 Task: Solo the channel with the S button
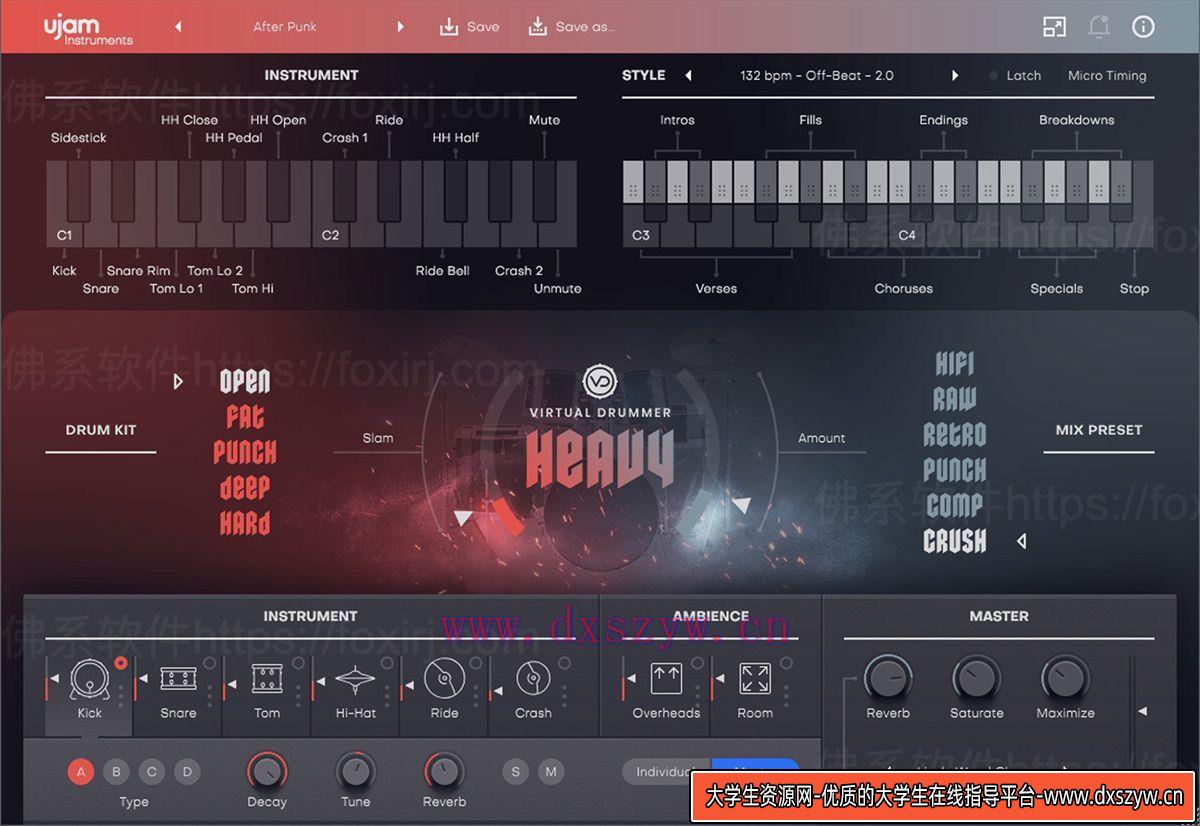point(515,771)
